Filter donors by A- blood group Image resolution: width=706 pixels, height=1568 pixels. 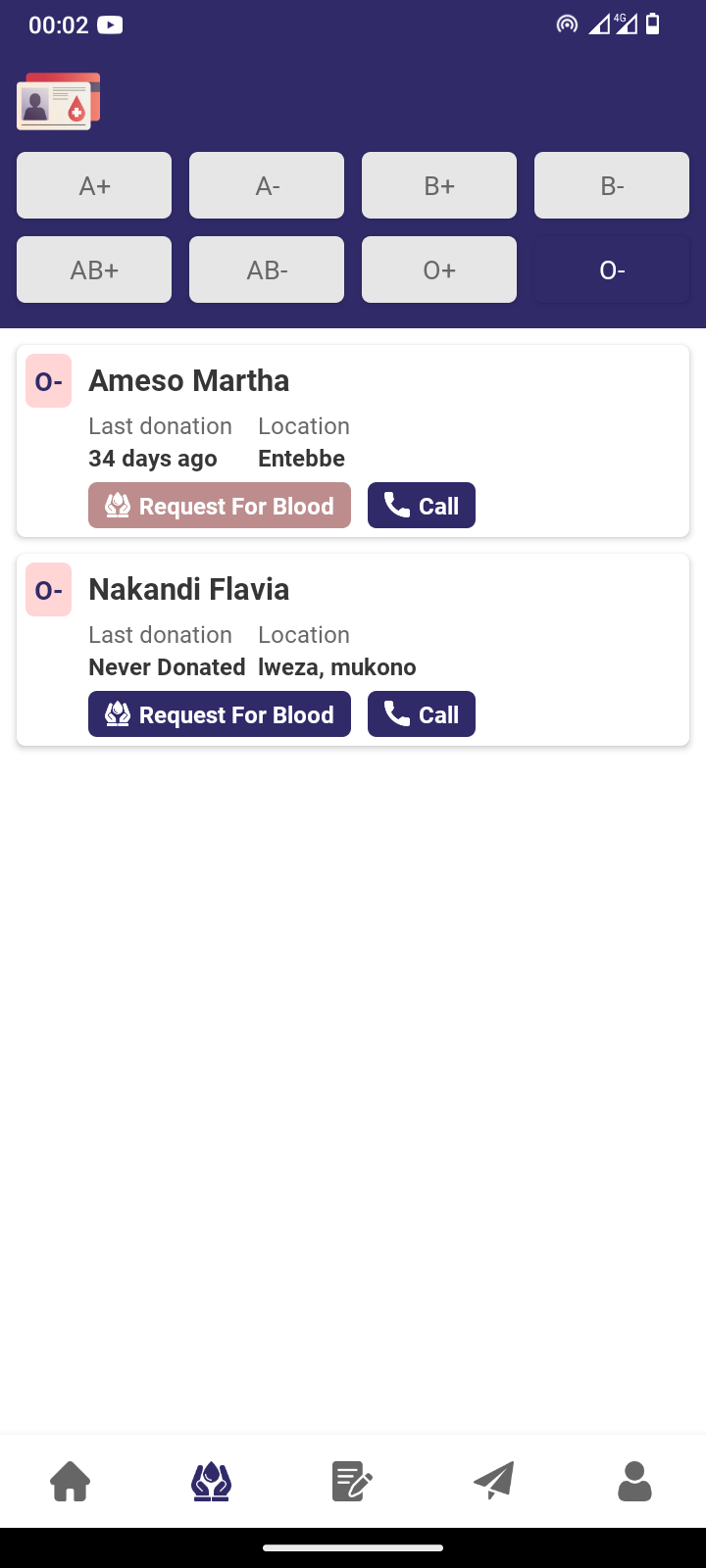[267, 185]
